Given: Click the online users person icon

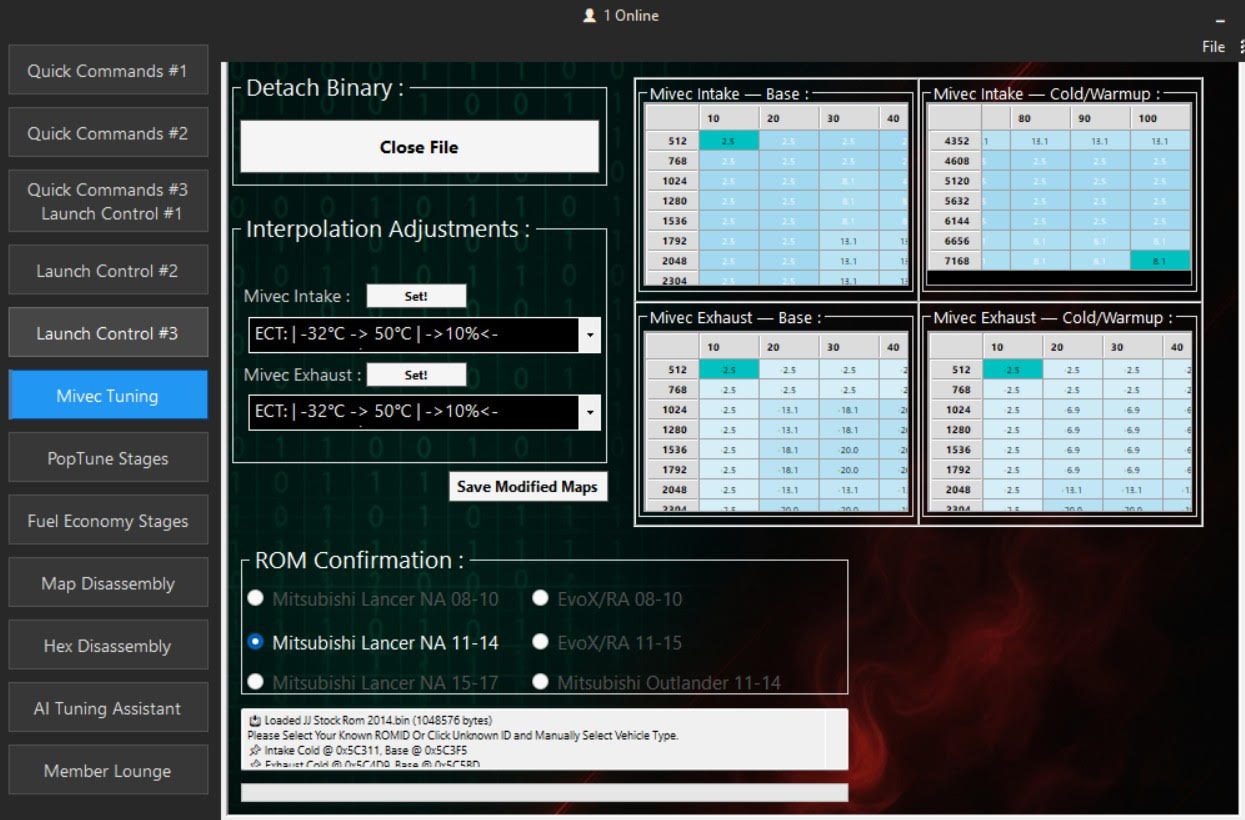Looking at the screenshot, I should point(590,16).
